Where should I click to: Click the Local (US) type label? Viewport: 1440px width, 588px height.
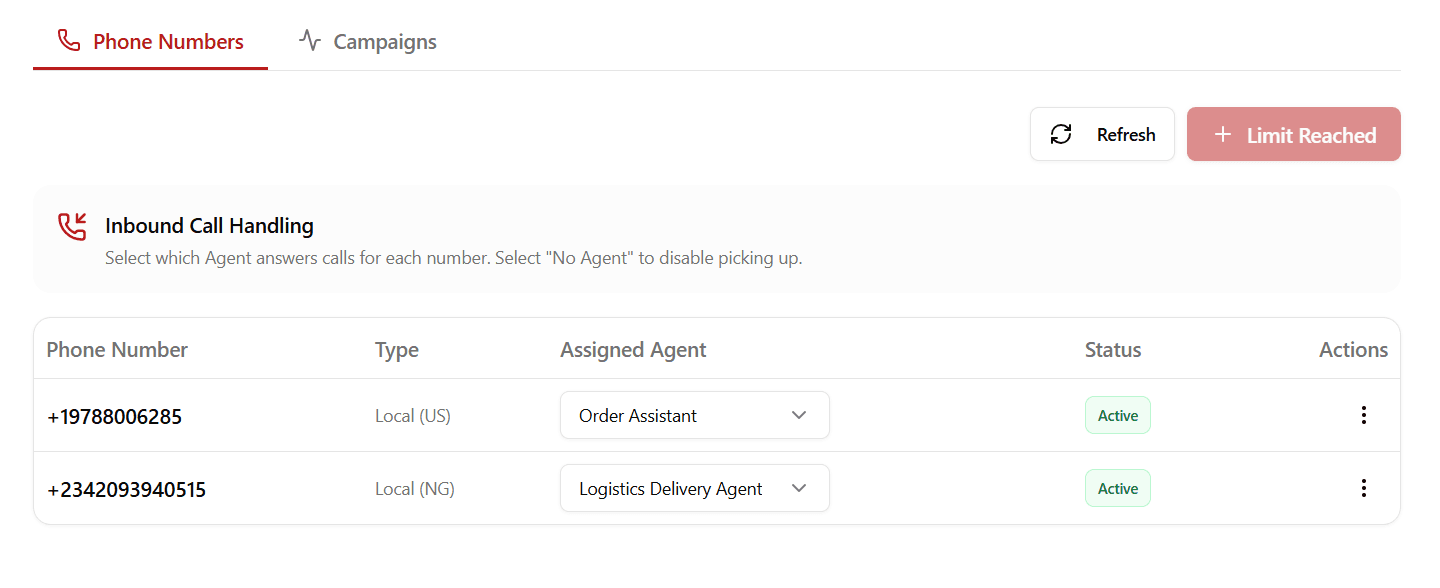point(412,416)
